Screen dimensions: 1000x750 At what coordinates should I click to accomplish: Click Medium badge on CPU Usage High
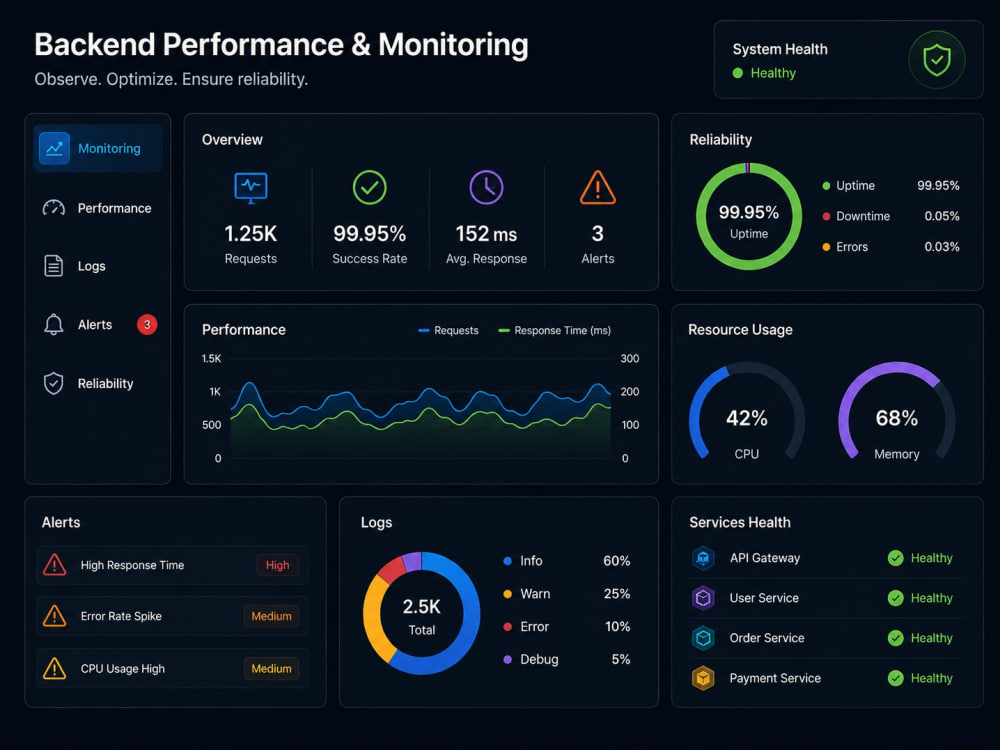pos(271,668)
